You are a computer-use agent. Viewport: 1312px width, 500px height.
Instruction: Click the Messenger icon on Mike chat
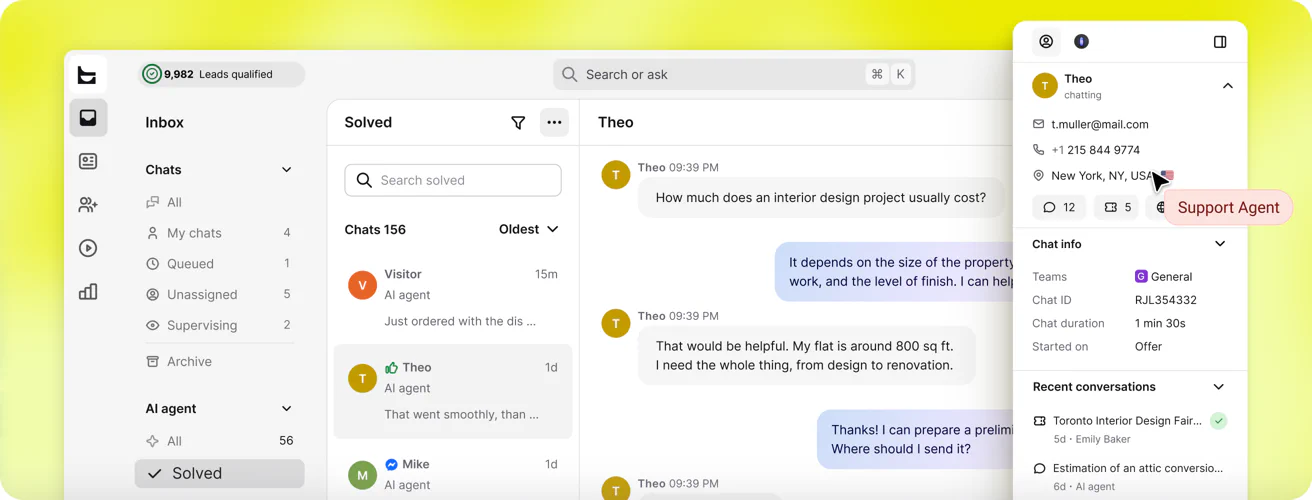(391, 465)
